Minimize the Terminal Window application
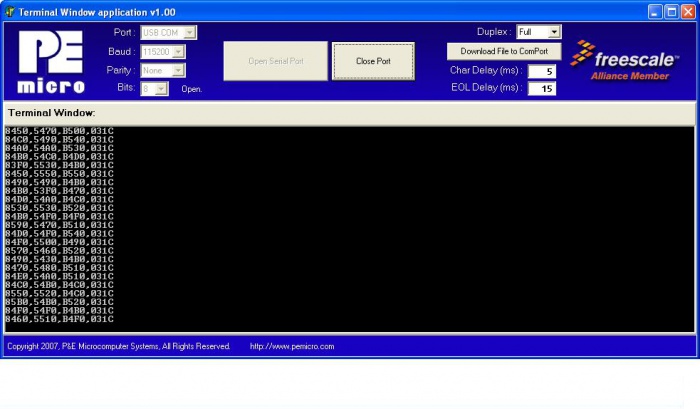The height and width of the screenshot is (409, 700). [x=655, y=11]
